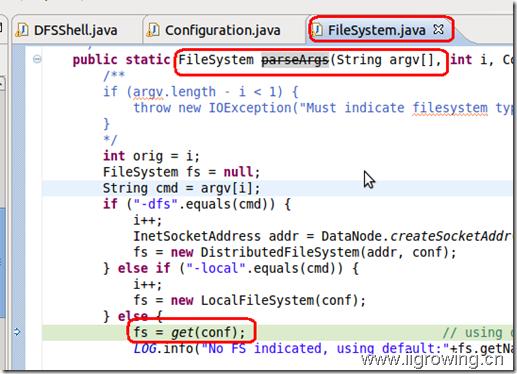Click the line "String cmd = argv[i];"

[x=181, y=188]
